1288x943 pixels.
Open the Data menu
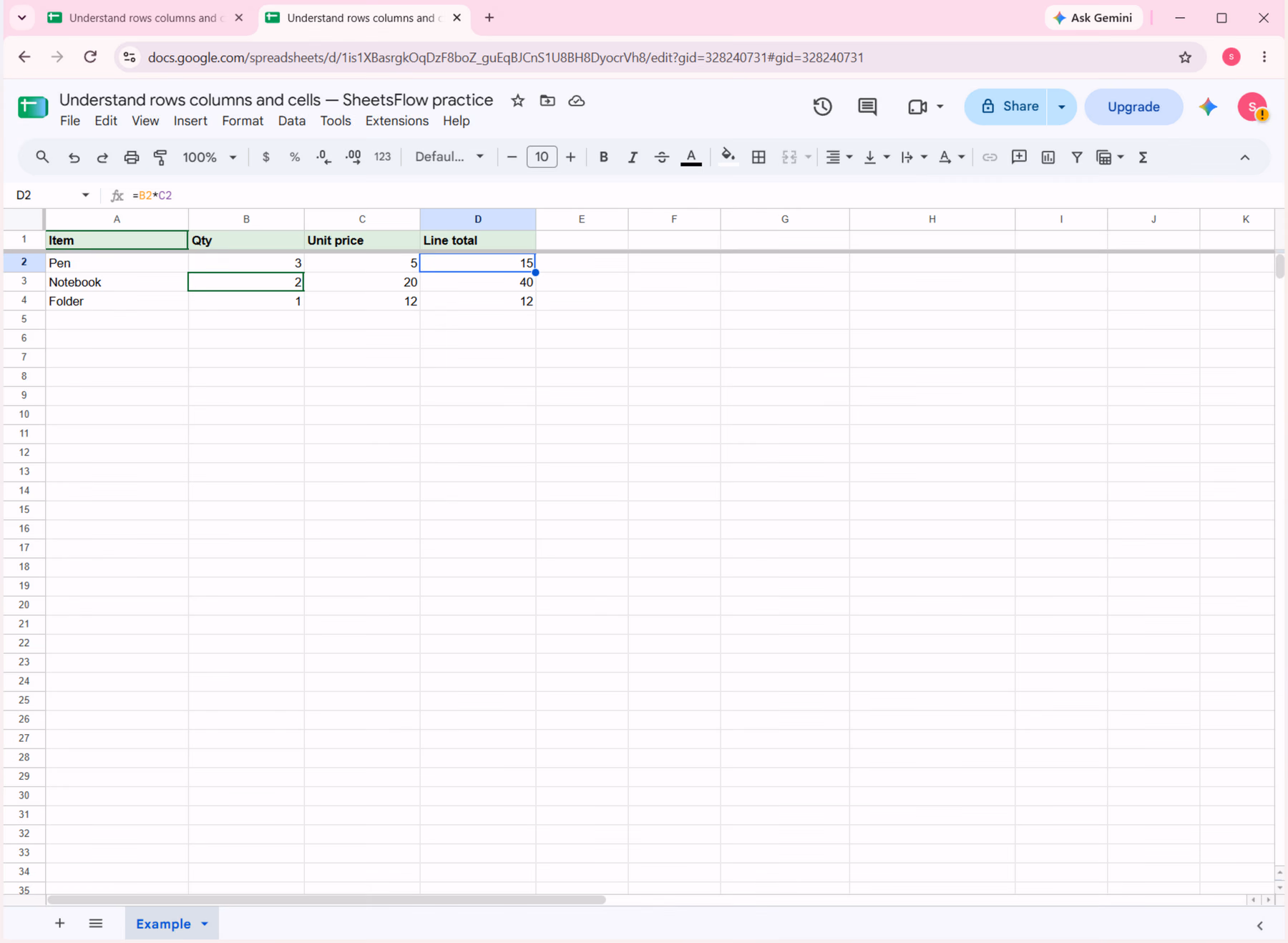coord(291,121)
